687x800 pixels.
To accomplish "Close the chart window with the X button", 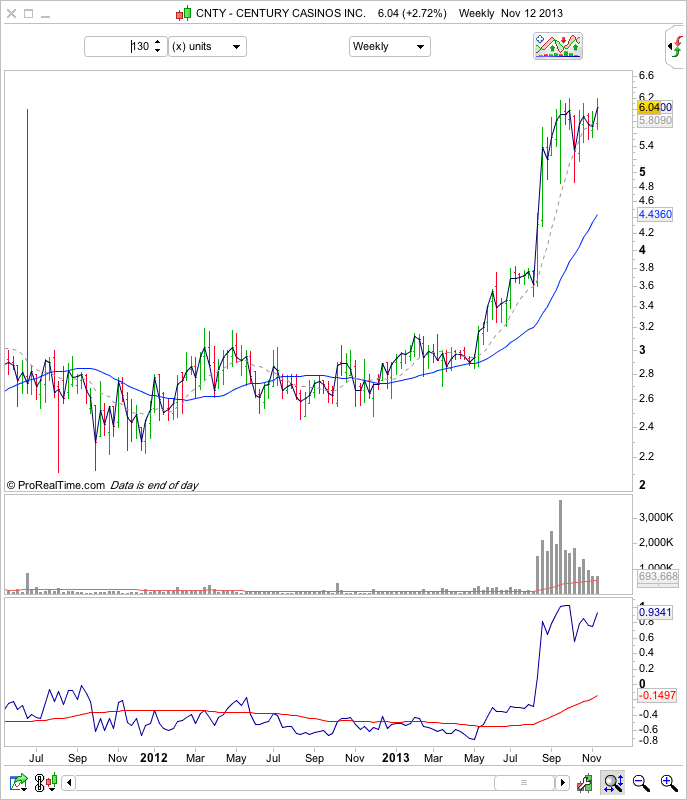I will pyautogui.click(x=11, y=14).
